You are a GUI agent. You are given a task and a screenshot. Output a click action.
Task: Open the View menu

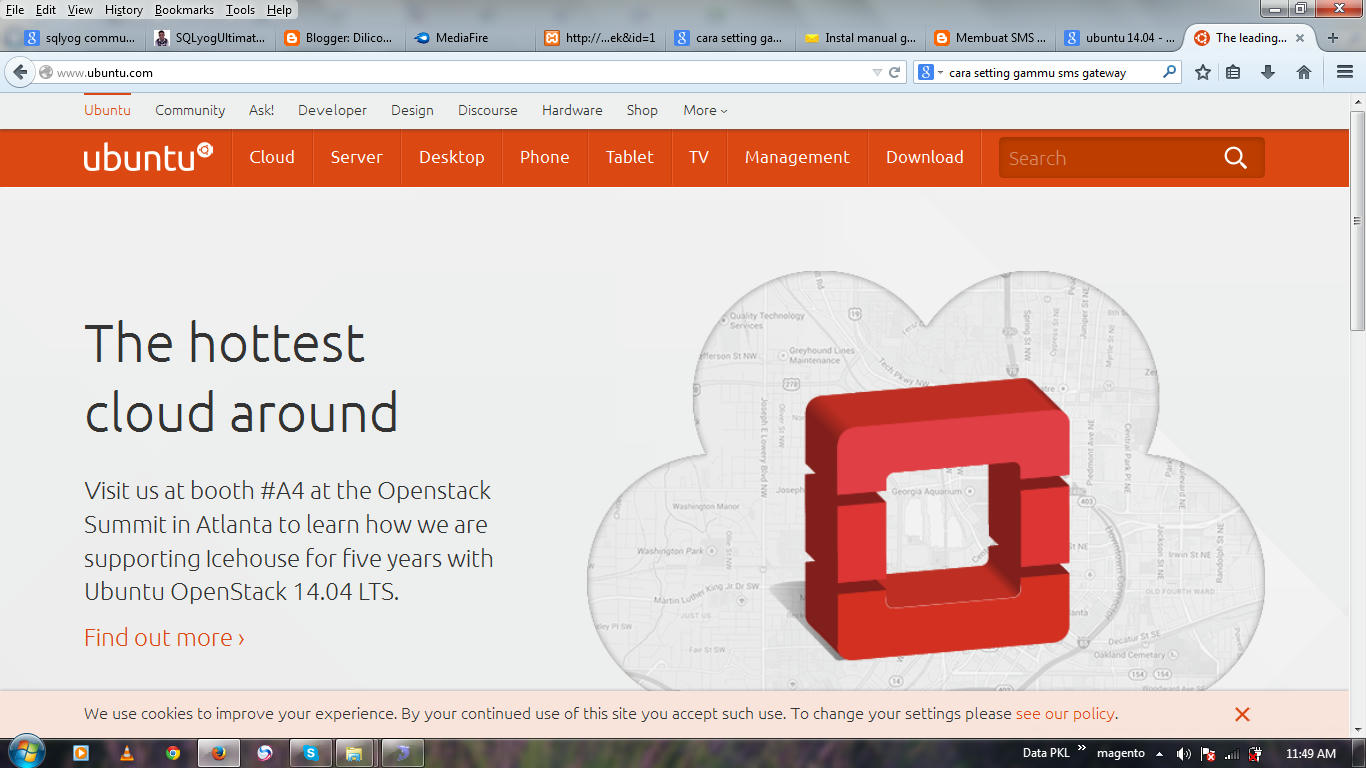(x=80, y=10)
